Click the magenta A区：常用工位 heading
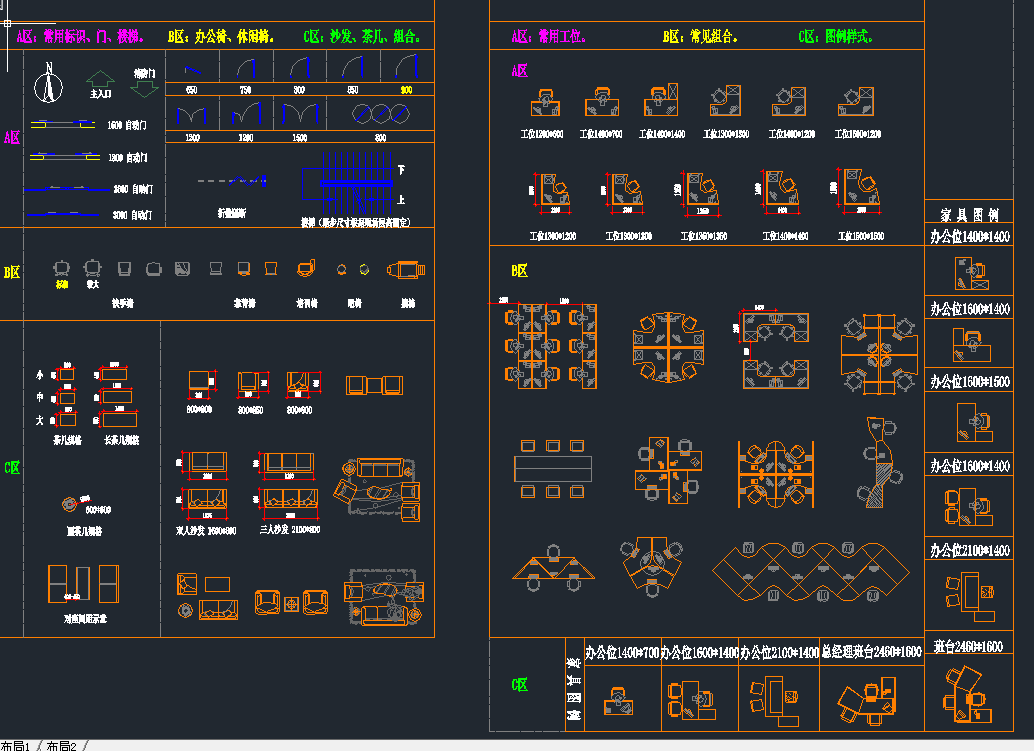The width and height of the screenshot is (1034, 751). click(x=549, y=36)
